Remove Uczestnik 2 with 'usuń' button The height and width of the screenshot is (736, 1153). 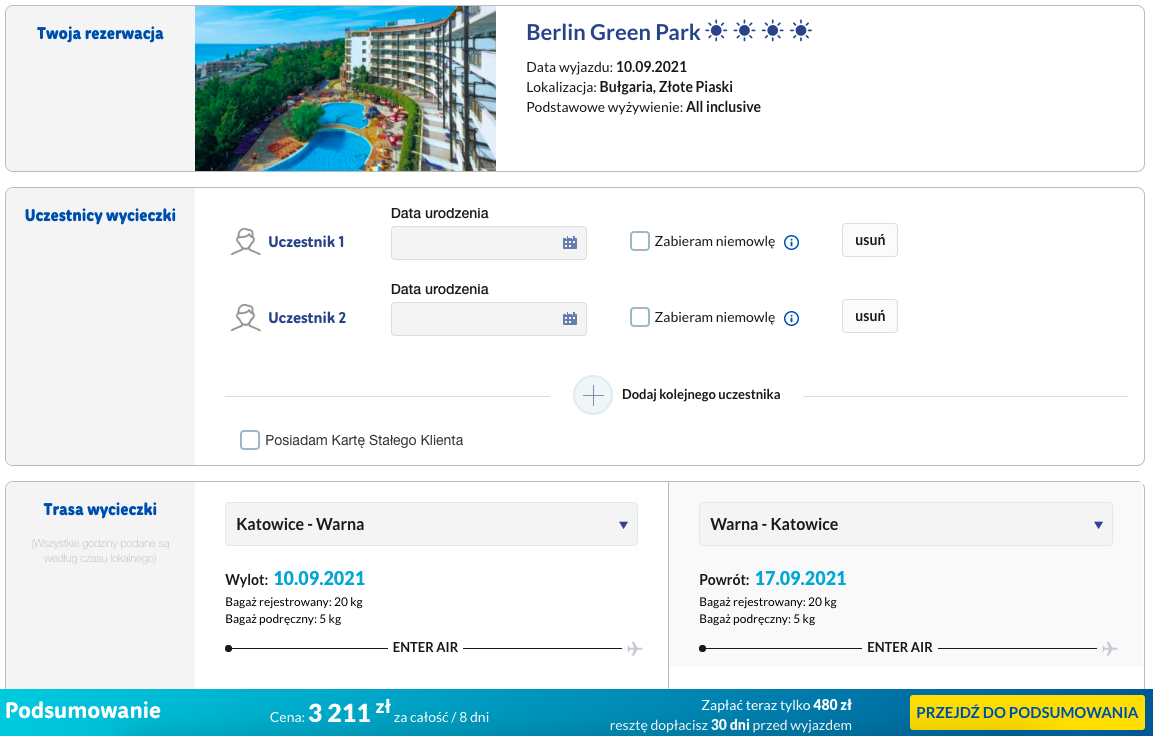pos(869,316)
